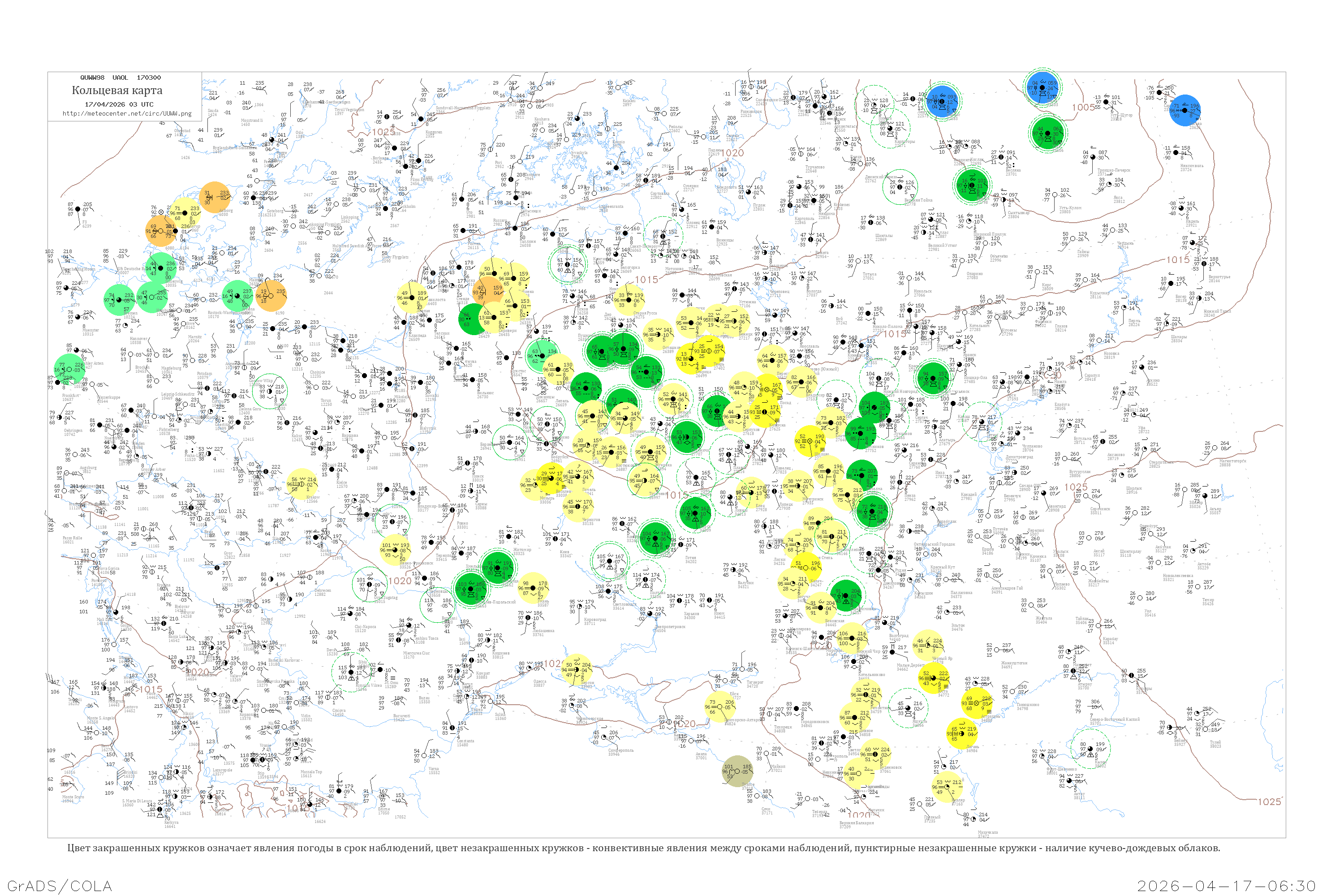
Task: Click the 'Сочи' station label
Action: pos(767,809)
